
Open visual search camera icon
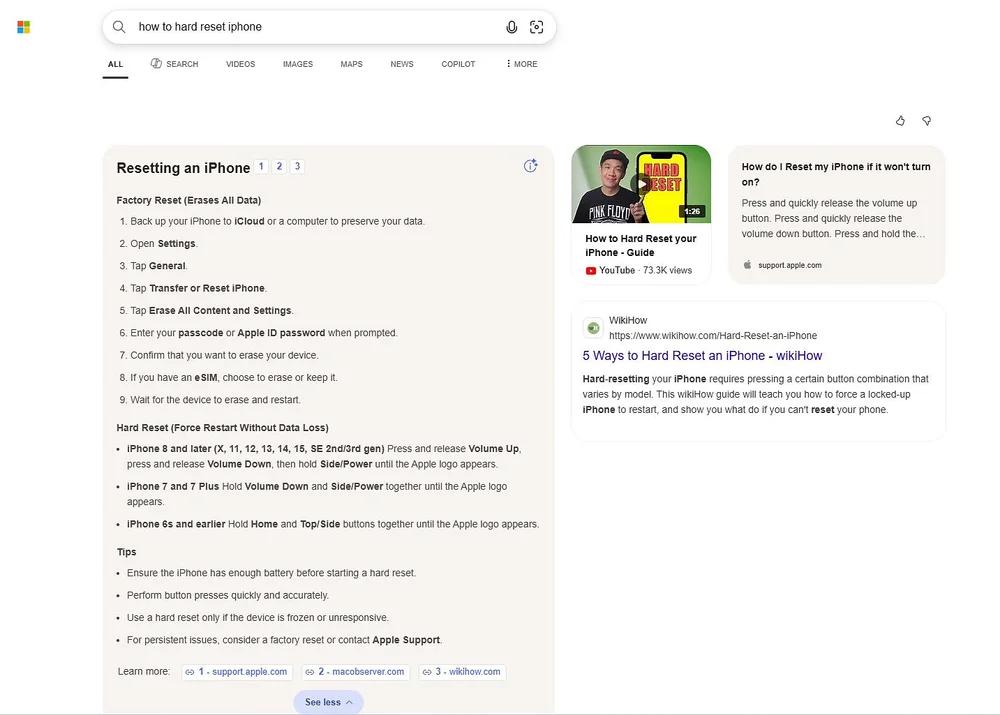point(536,27)
